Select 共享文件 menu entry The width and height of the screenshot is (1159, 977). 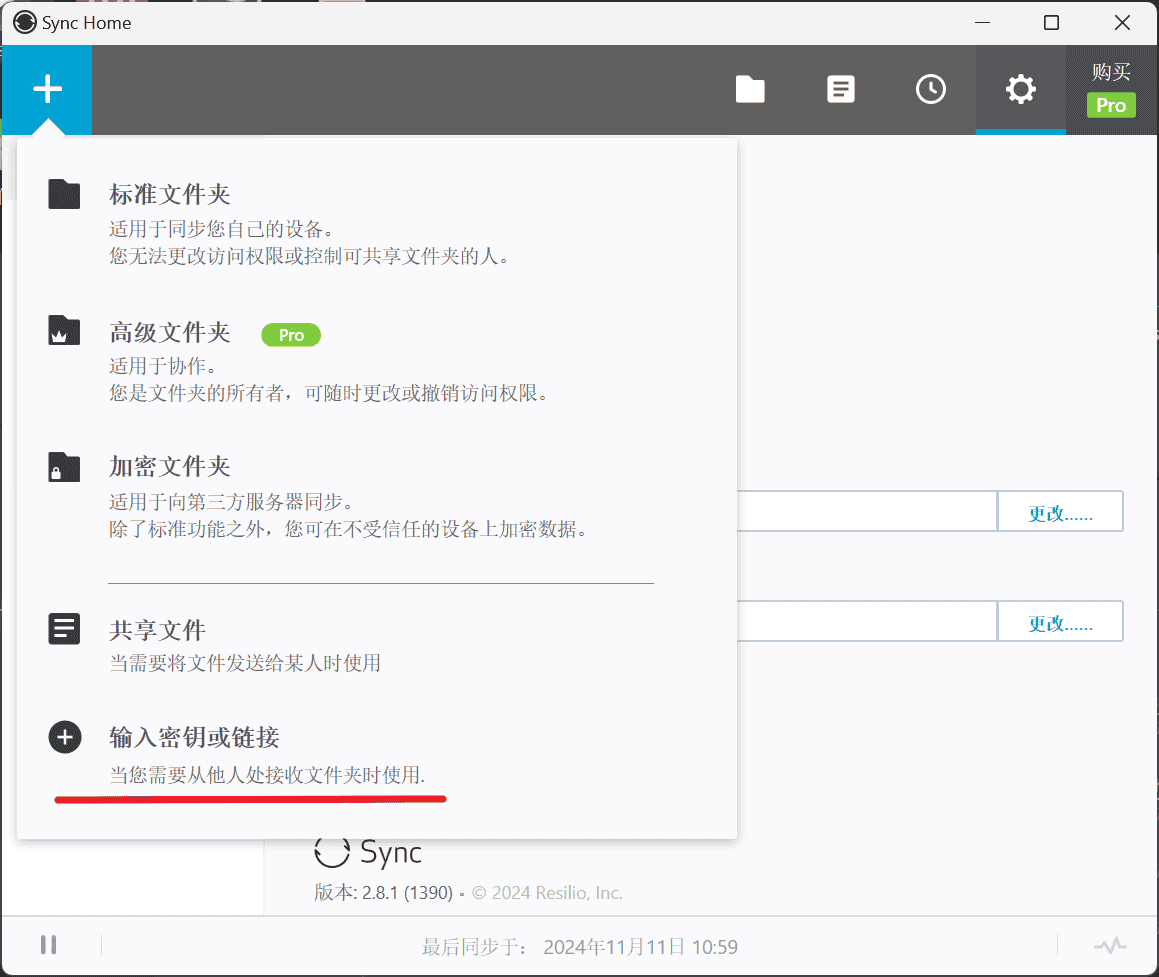click(157, 630)
